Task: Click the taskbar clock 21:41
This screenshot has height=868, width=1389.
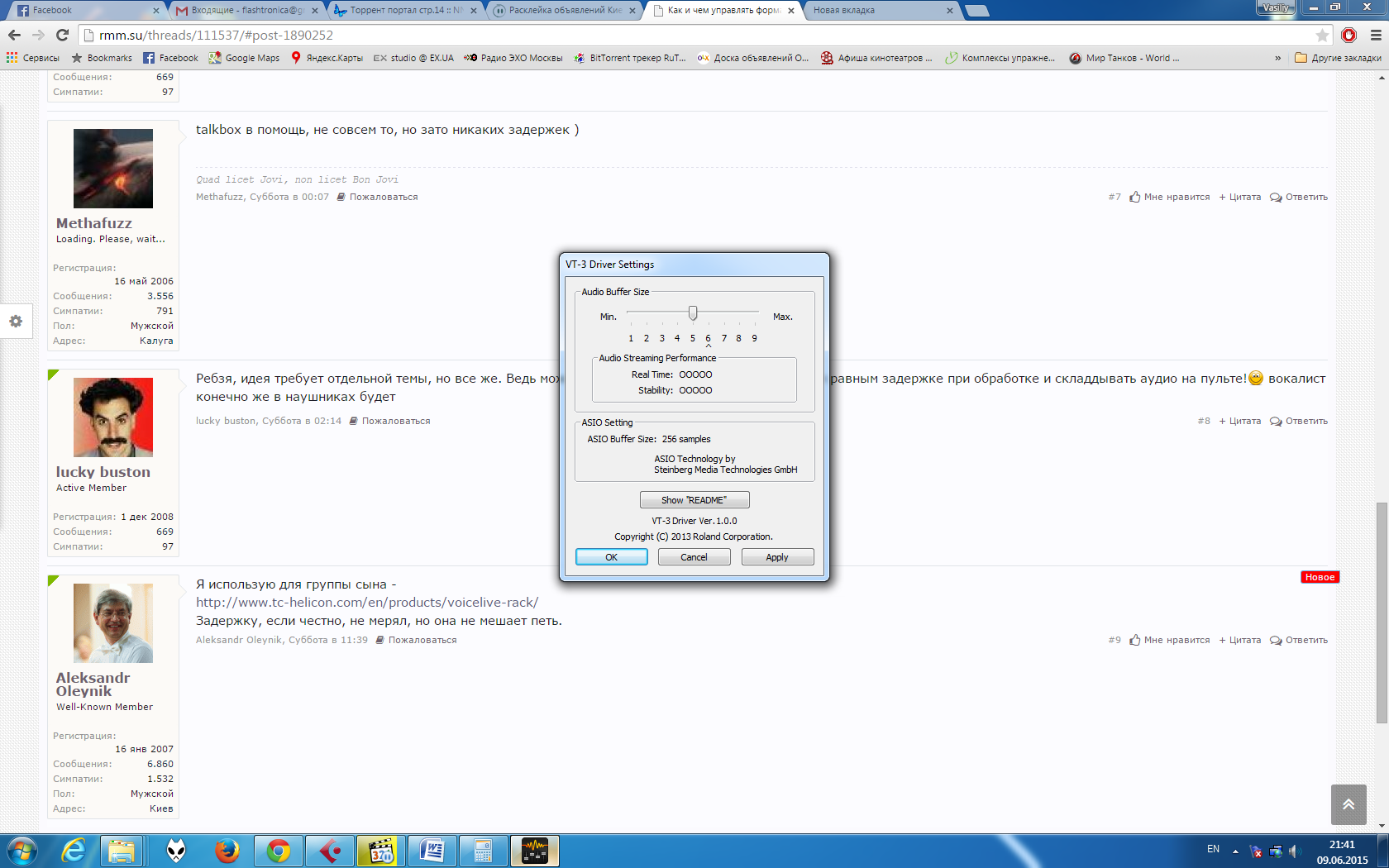Action: 1342,845
